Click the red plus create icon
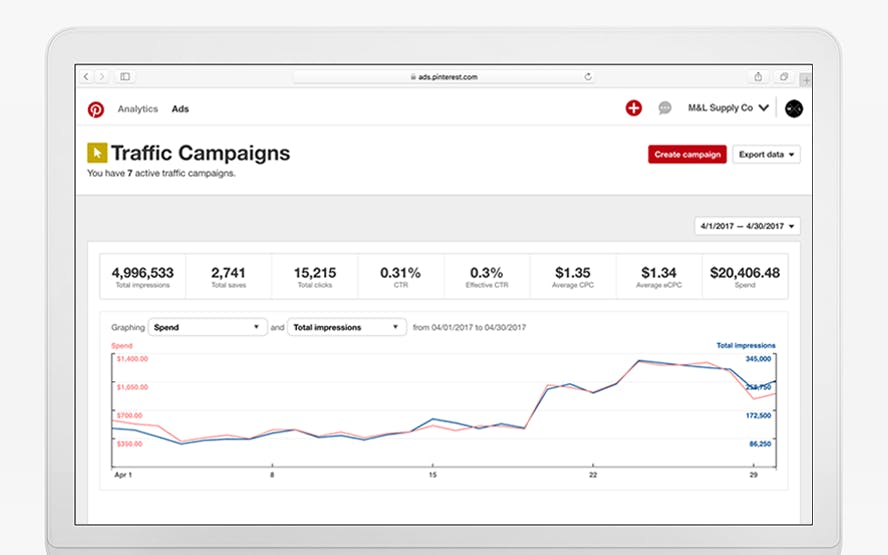888x555 pixels. coord(633,108)
